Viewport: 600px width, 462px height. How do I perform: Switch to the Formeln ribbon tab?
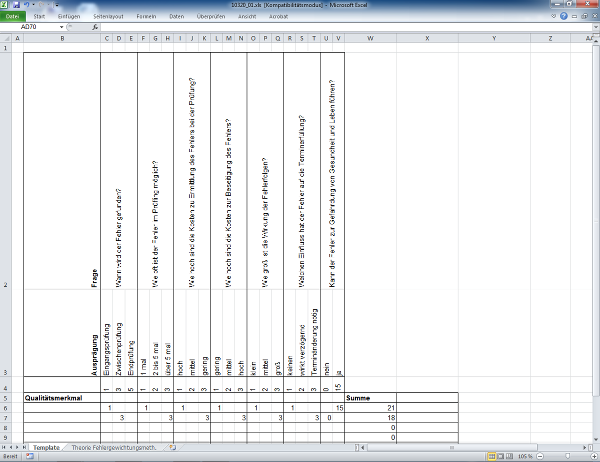(147, 17)
